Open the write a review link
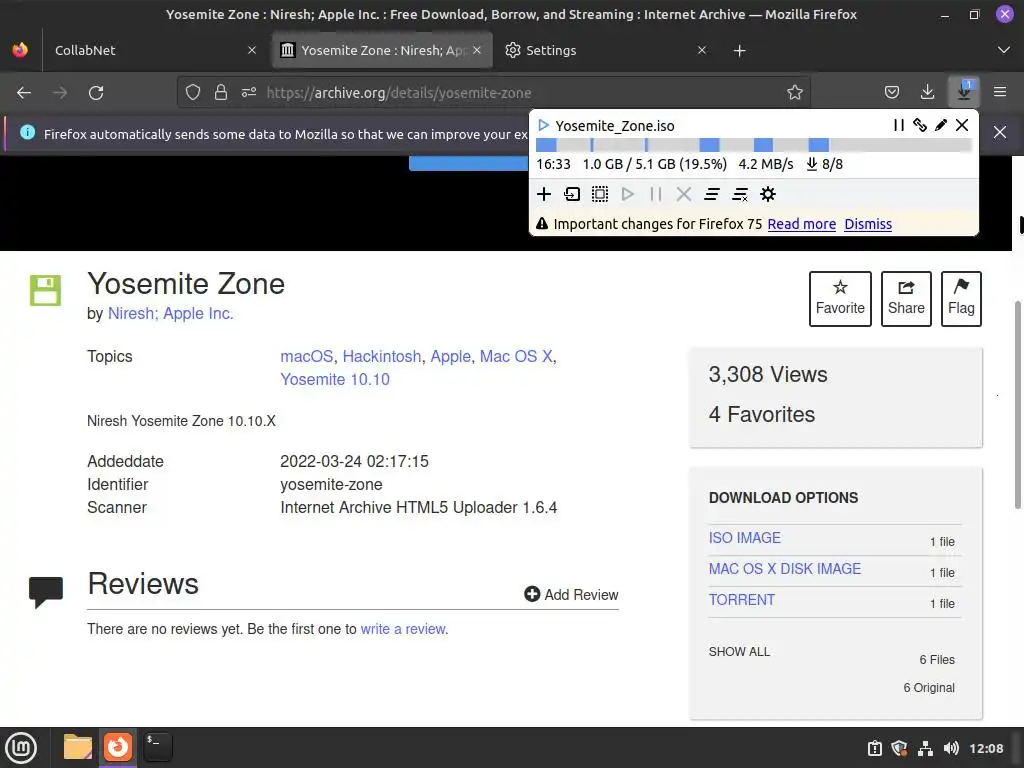 (404, 629)
